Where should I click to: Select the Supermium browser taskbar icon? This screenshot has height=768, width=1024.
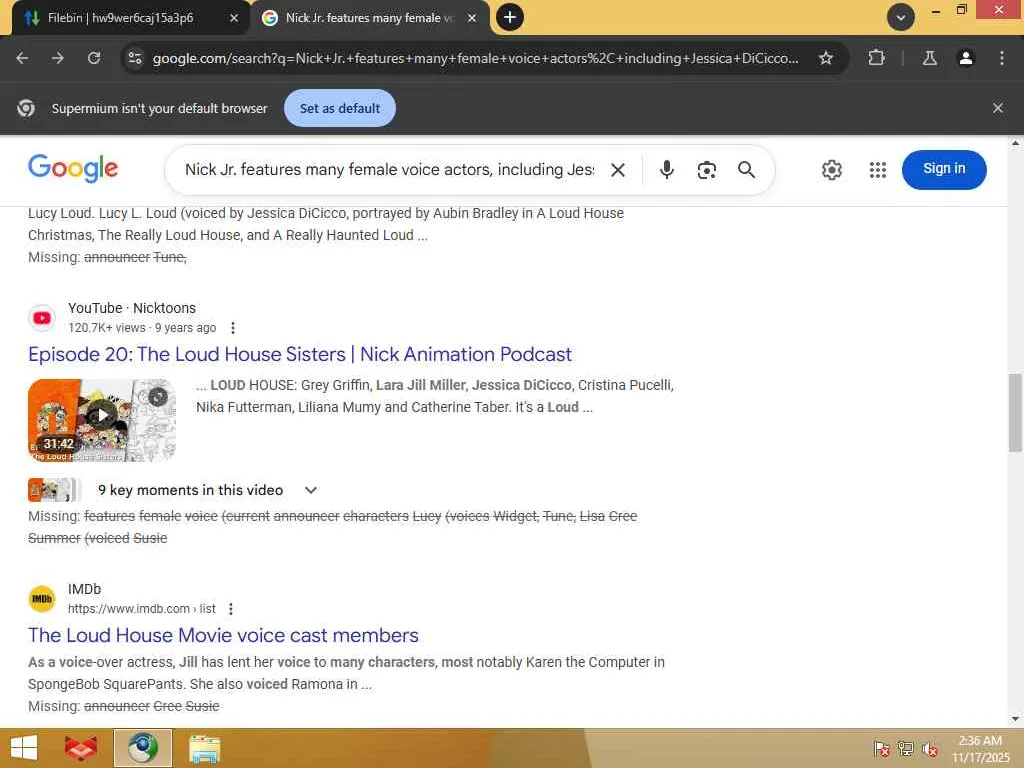click(143, 748)
